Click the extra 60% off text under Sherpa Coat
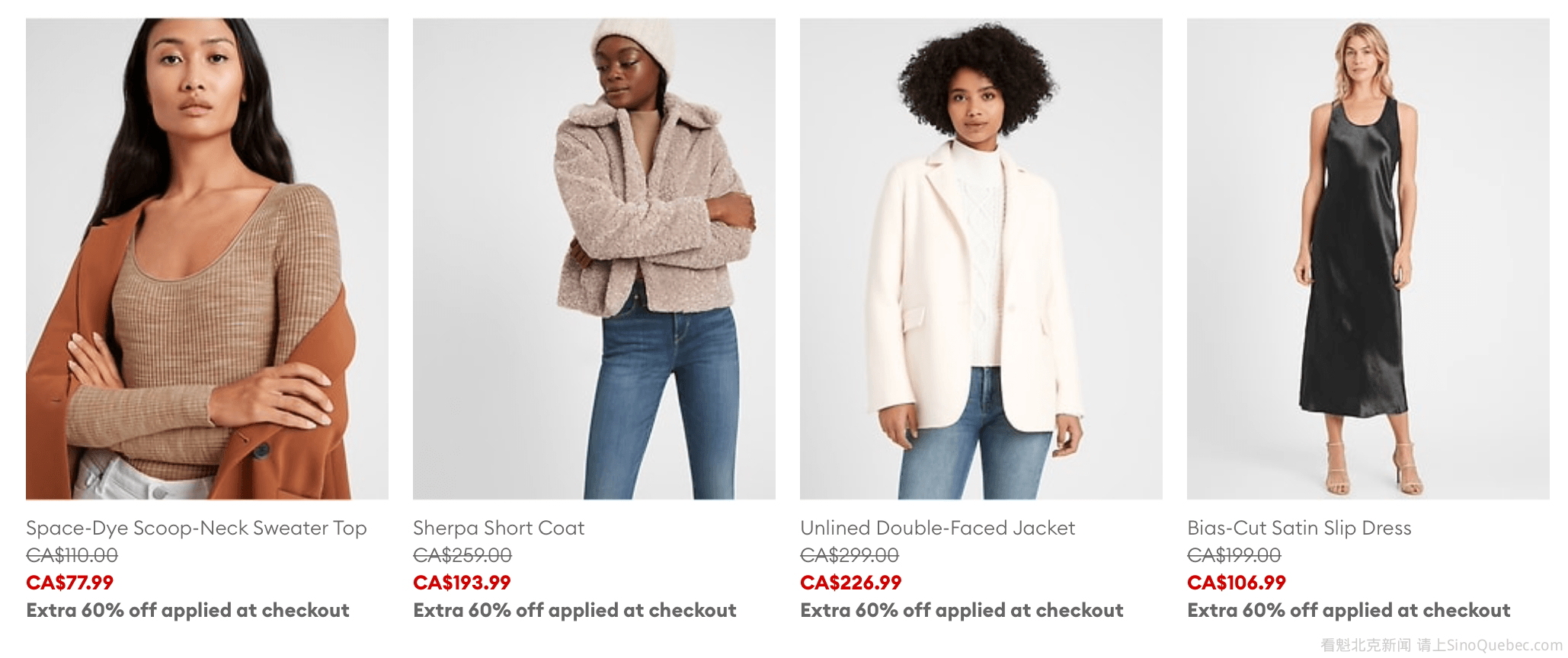Viewport: 1568px width, 658px height. 574,610
